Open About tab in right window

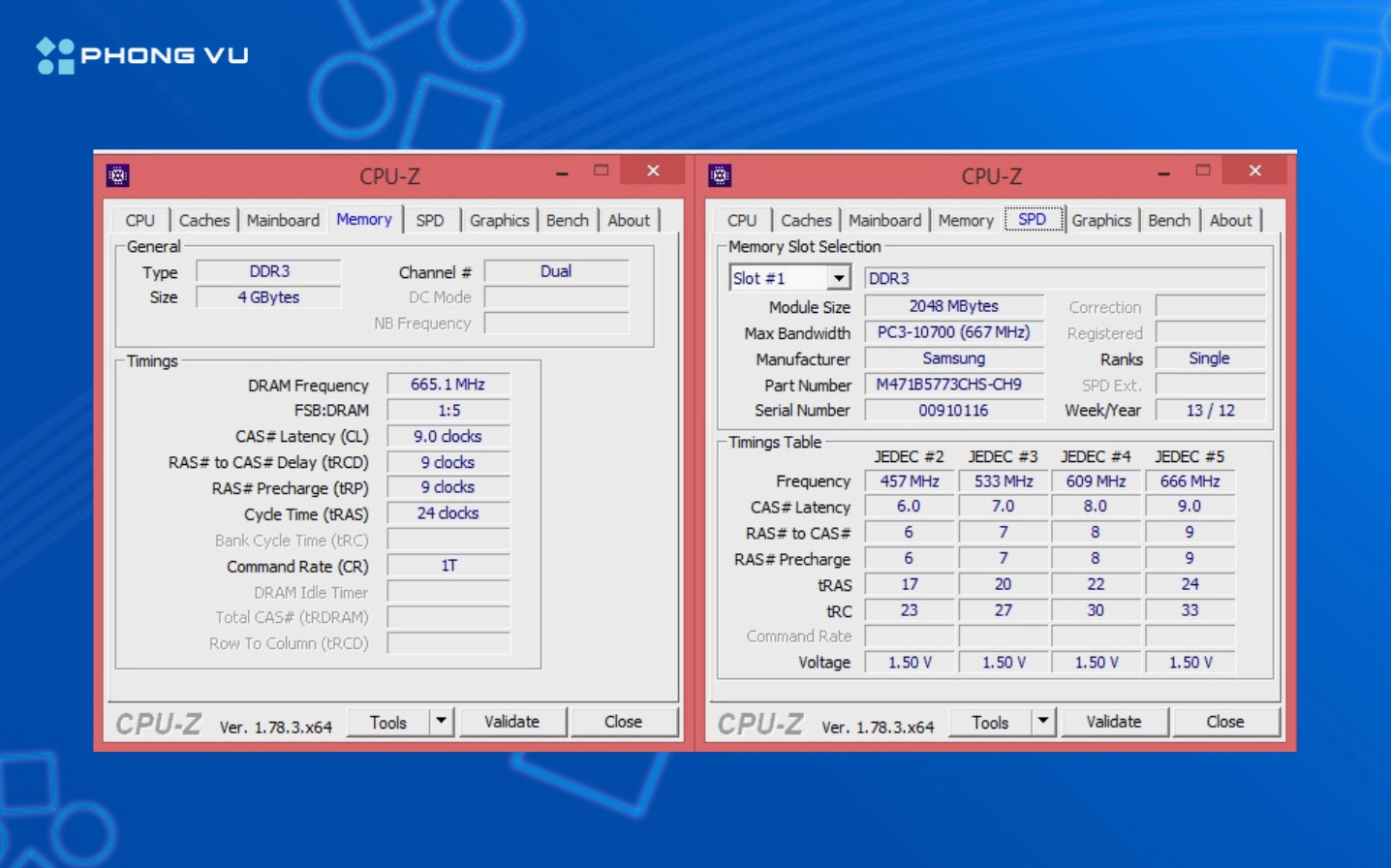[x=1231, y=220]
